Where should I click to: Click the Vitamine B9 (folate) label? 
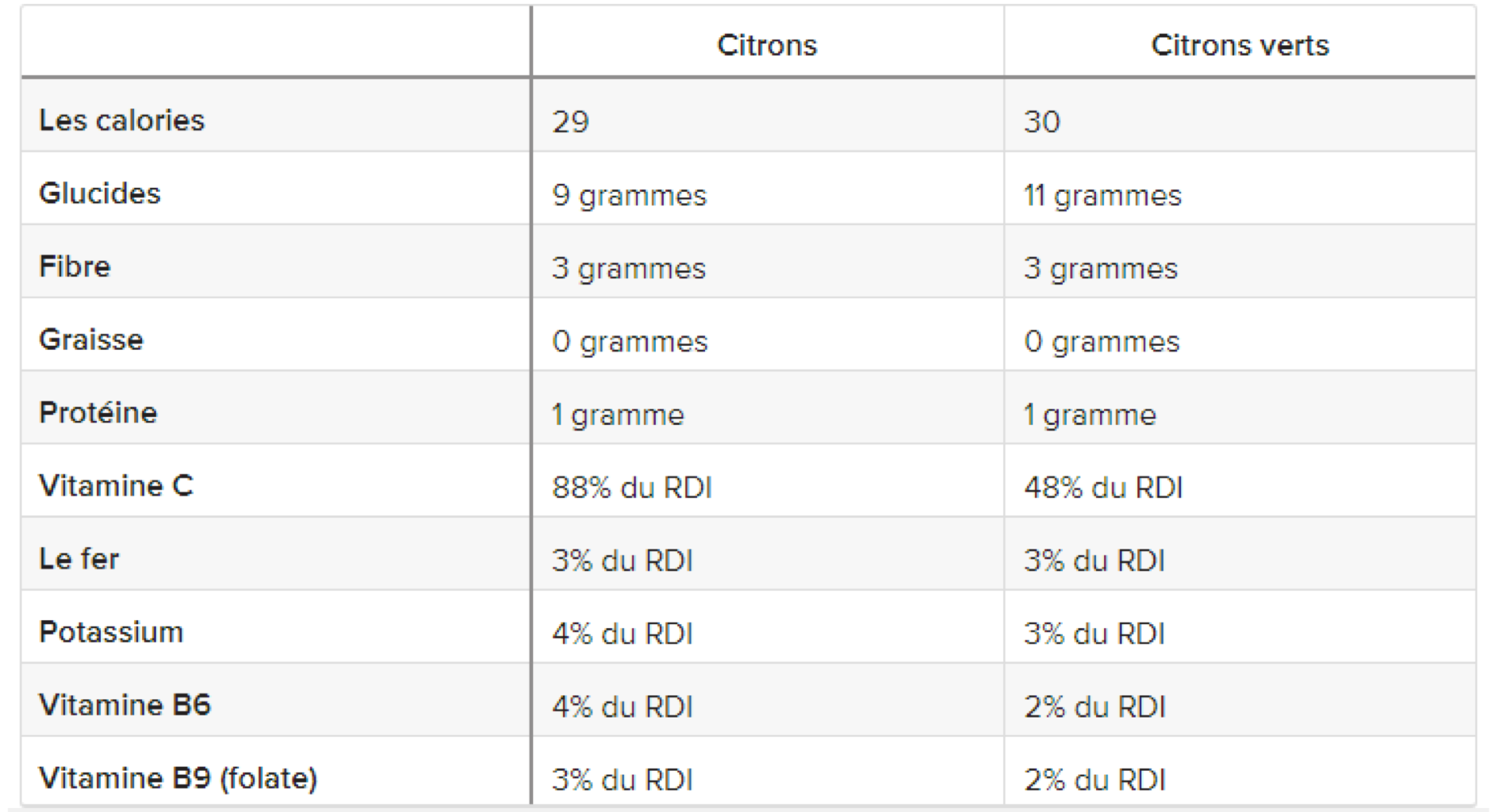click(x=178, y=778)
